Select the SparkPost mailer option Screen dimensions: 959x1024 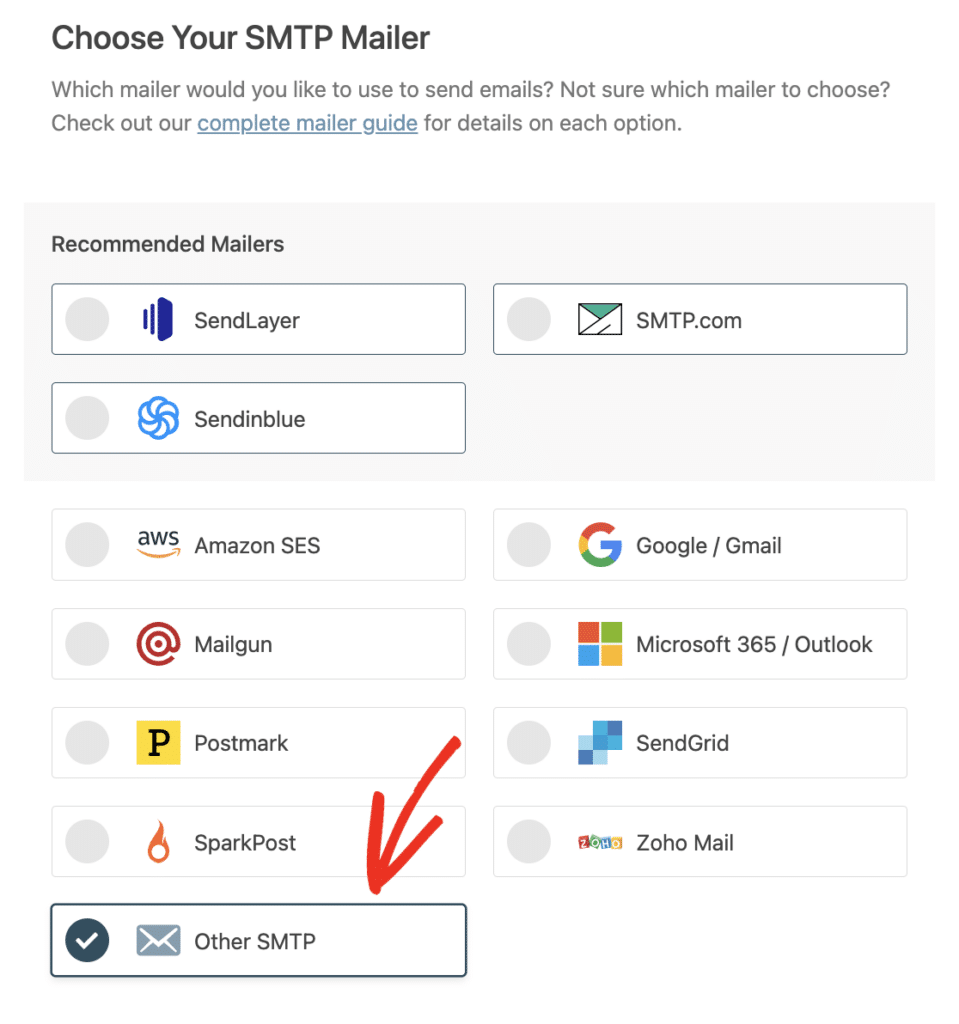tap(258, 842)
